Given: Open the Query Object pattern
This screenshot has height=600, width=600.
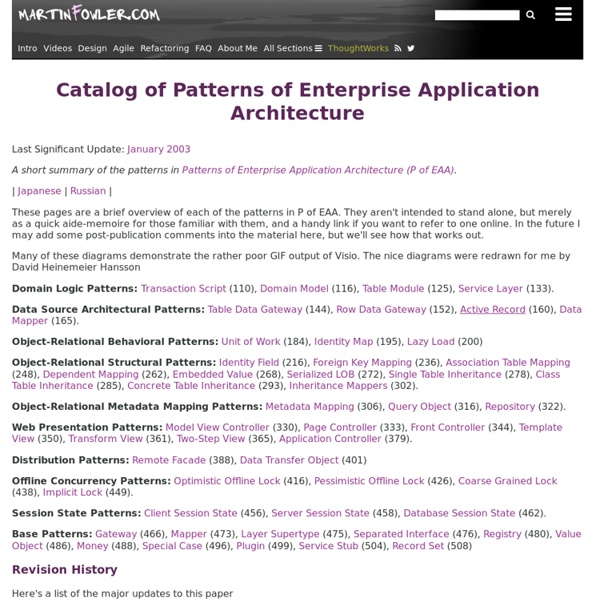Looking at the screenshot, I should 419,407.
